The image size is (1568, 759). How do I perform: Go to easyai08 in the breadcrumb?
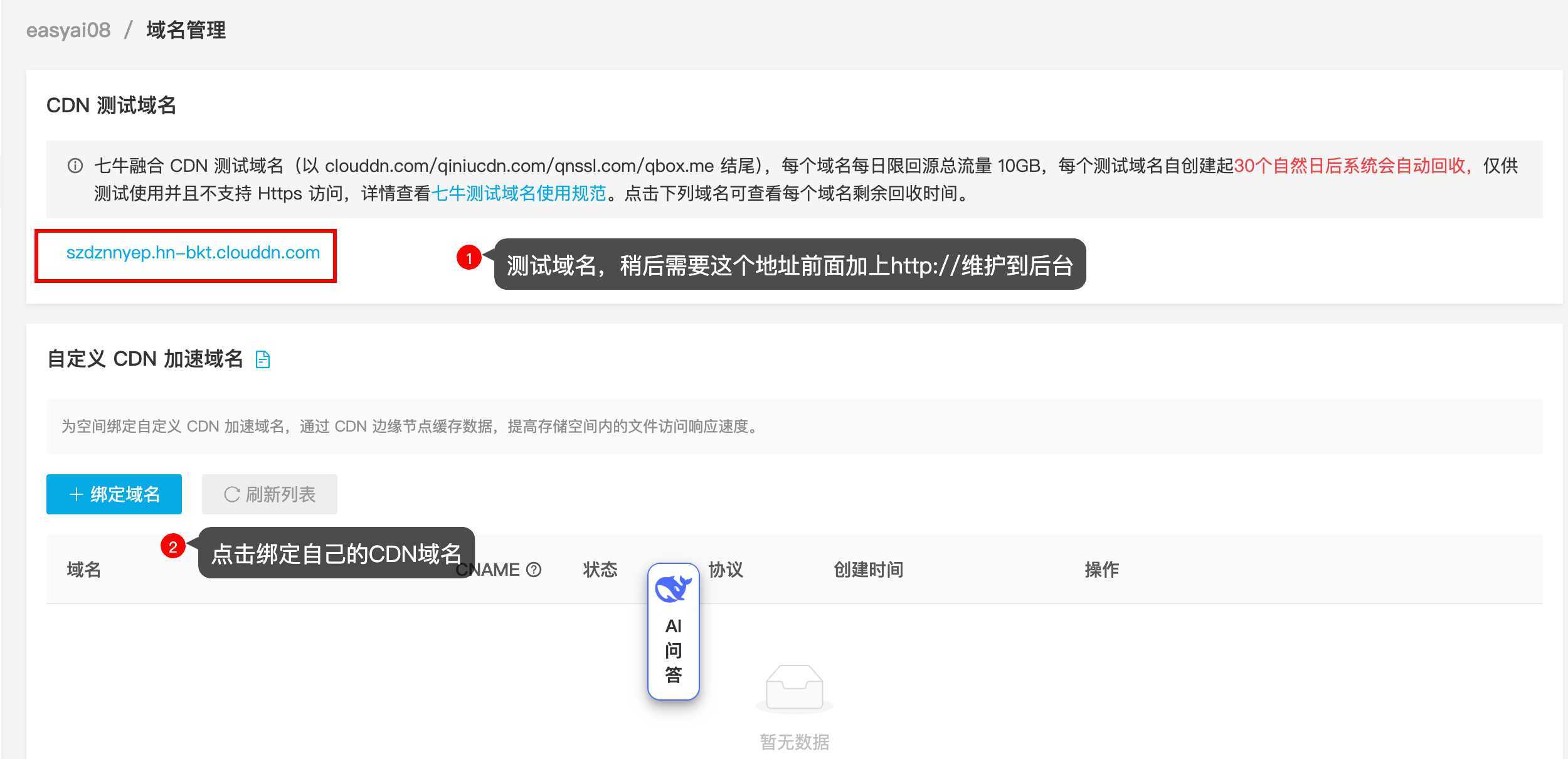click(x=68, y=30)
